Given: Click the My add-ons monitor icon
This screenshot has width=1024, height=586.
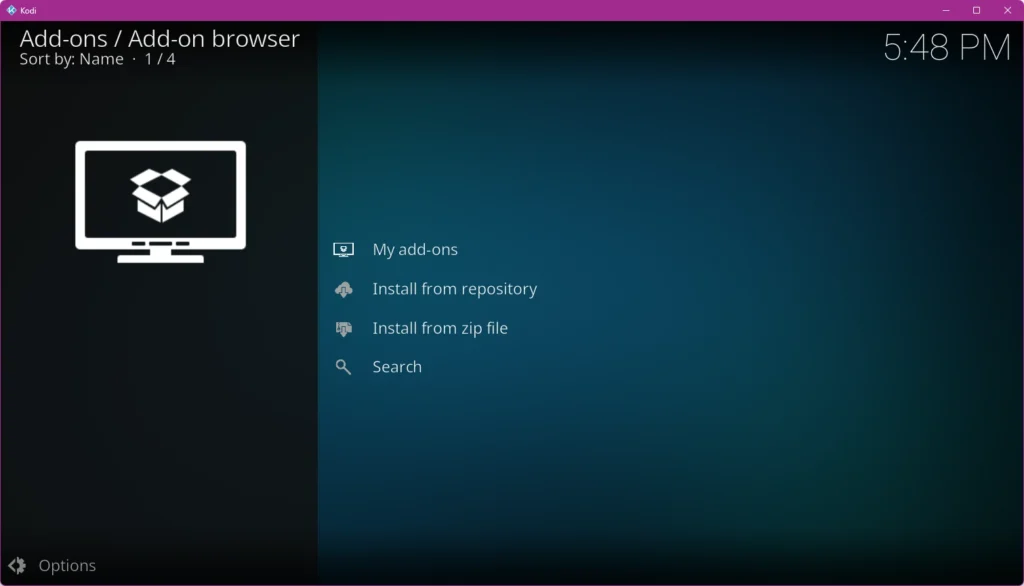Looking at the screenshot, I should point(344,250).
